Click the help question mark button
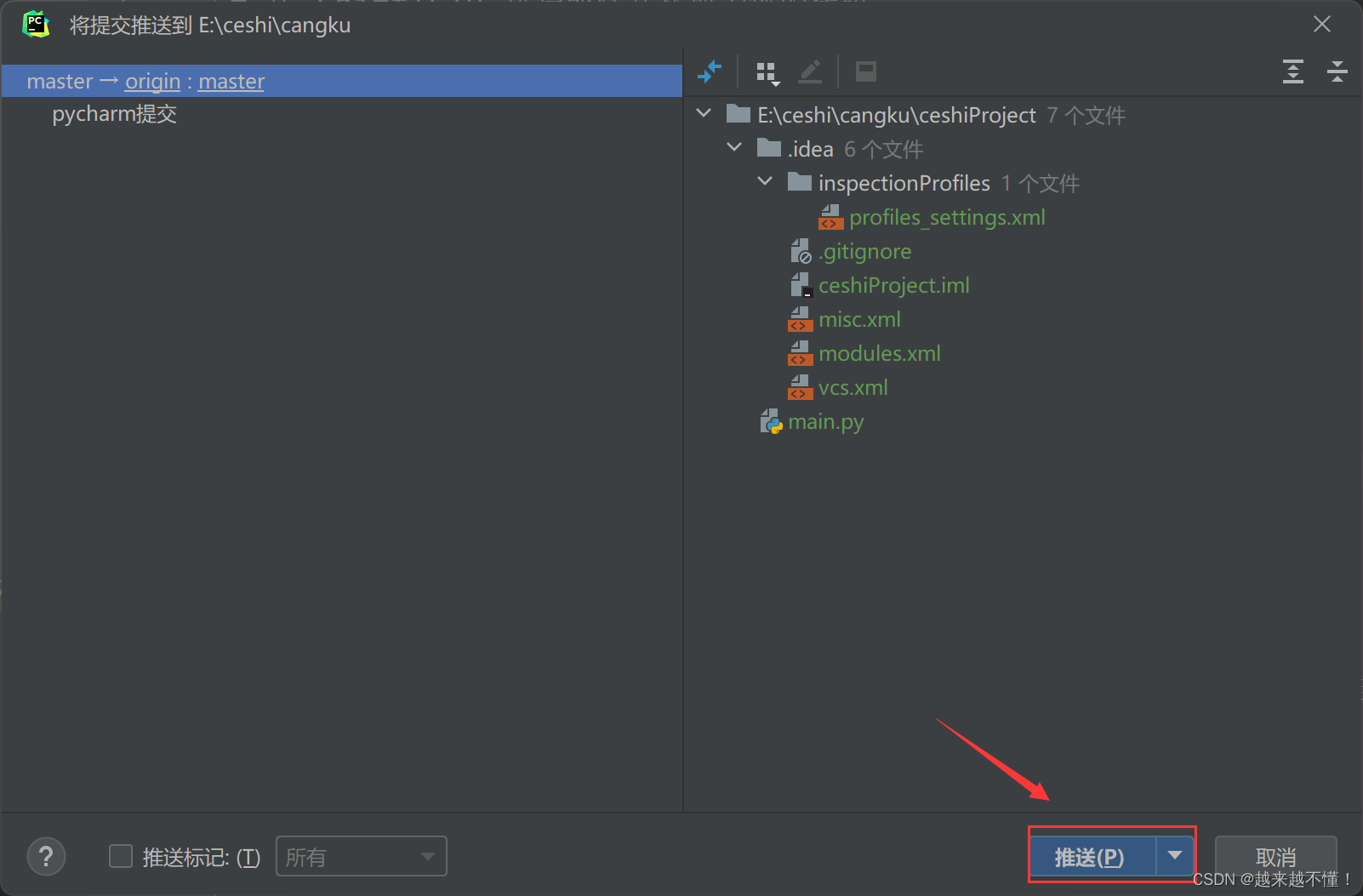Viewport: 1363px width, 896px height. [x=47, y=857]
